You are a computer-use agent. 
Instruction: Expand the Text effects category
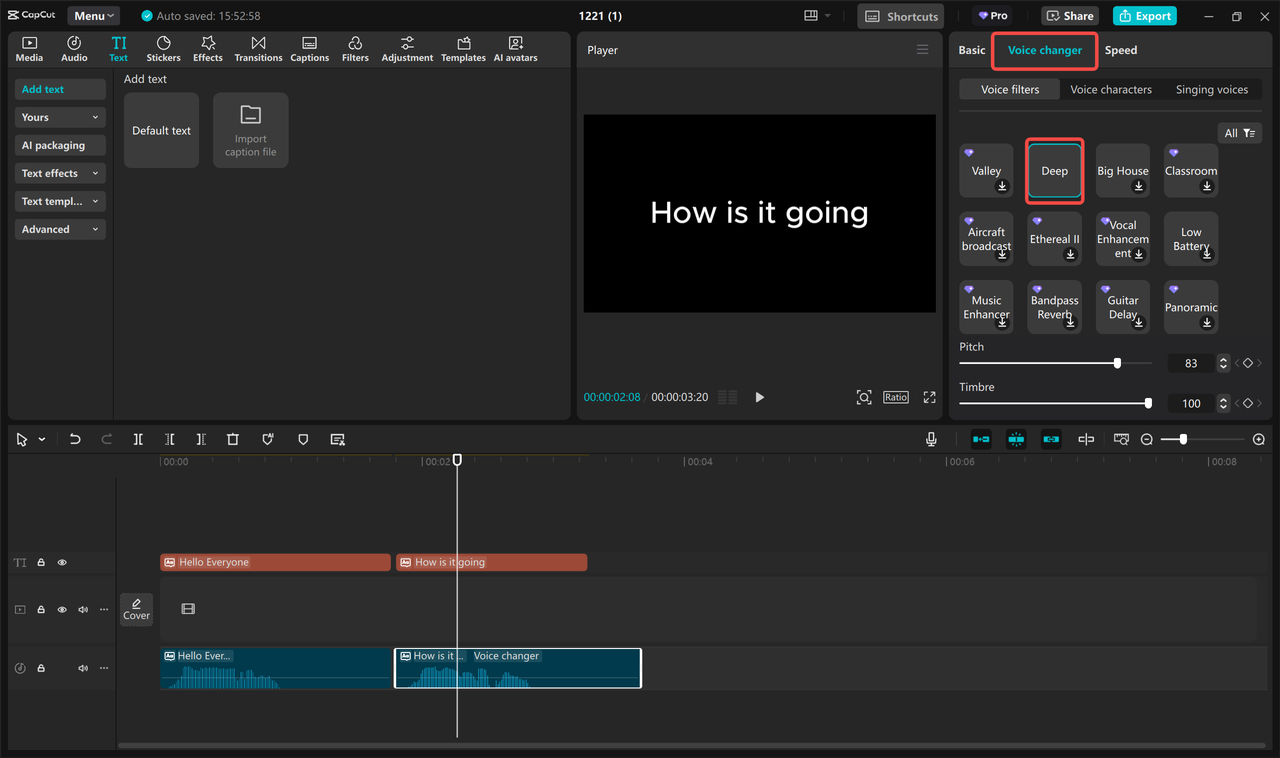(x=60, y=173)
